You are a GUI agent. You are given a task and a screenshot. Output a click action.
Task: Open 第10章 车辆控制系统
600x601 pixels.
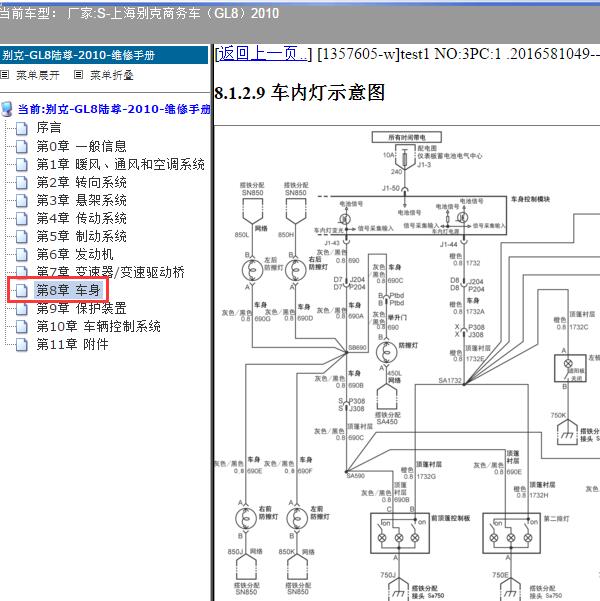(99, 327)
